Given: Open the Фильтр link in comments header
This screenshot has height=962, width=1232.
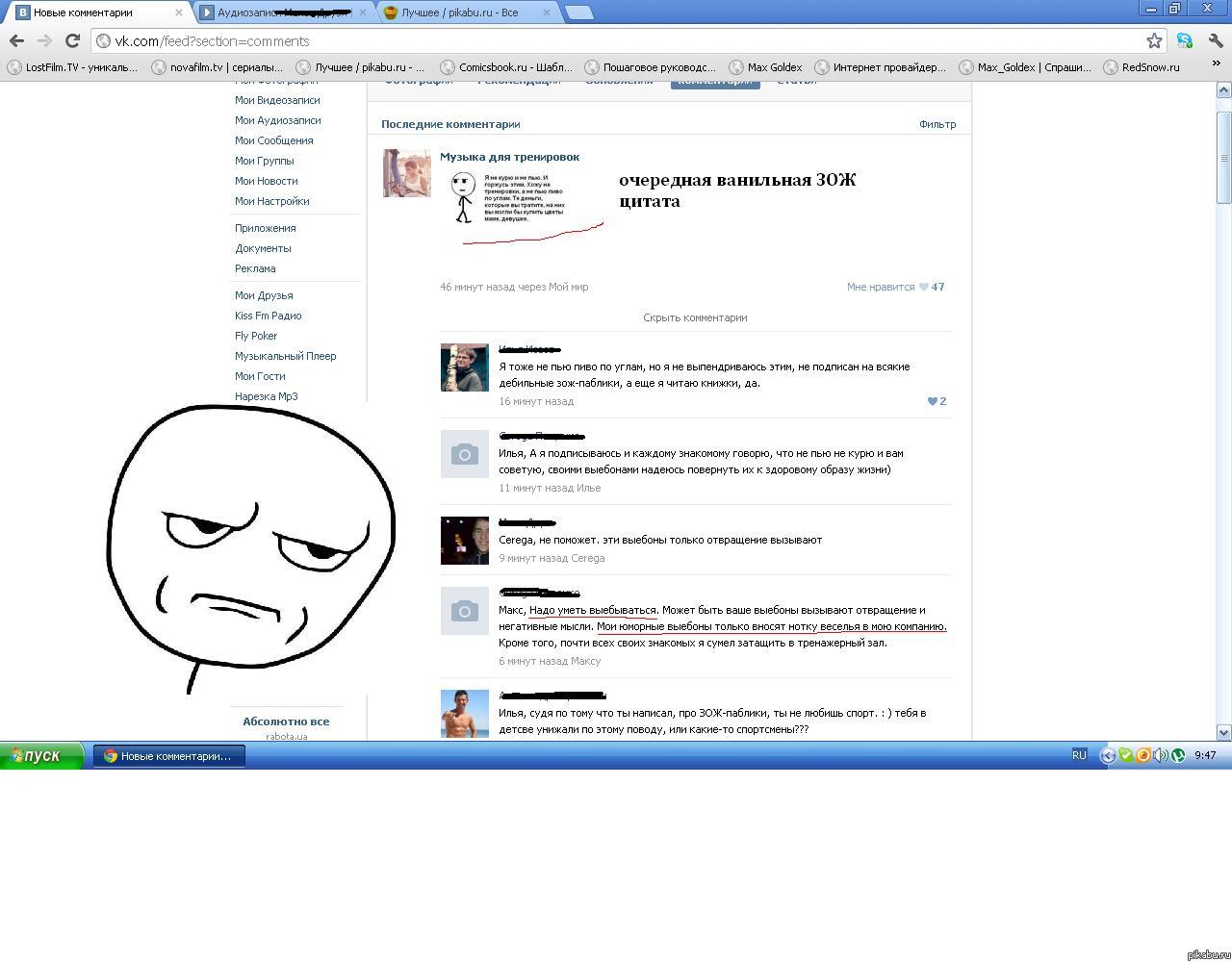Looking at the screenshot, I should coord(937,124).
